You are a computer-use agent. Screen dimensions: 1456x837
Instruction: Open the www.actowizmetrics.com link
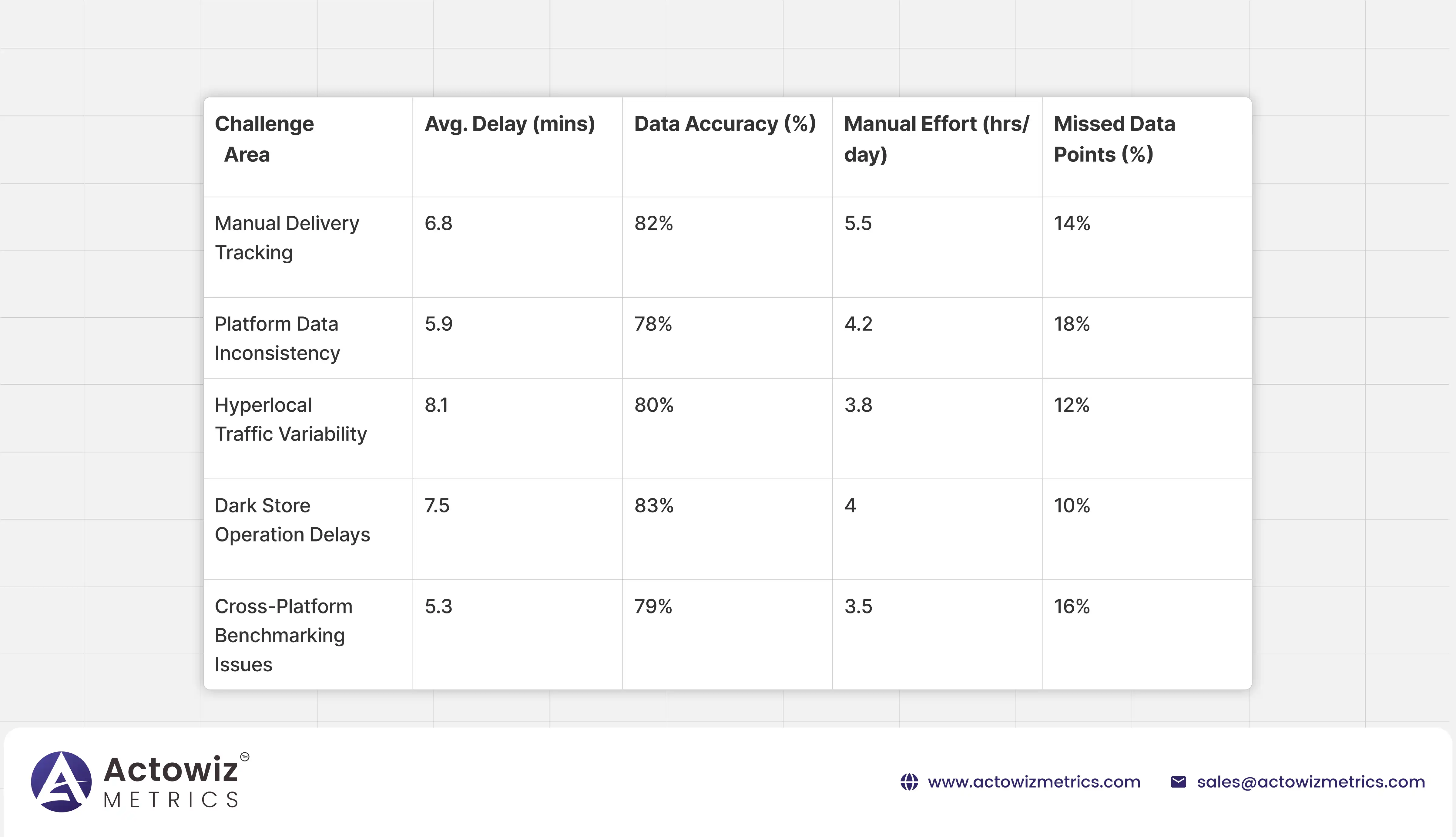tap(1034, 782)
